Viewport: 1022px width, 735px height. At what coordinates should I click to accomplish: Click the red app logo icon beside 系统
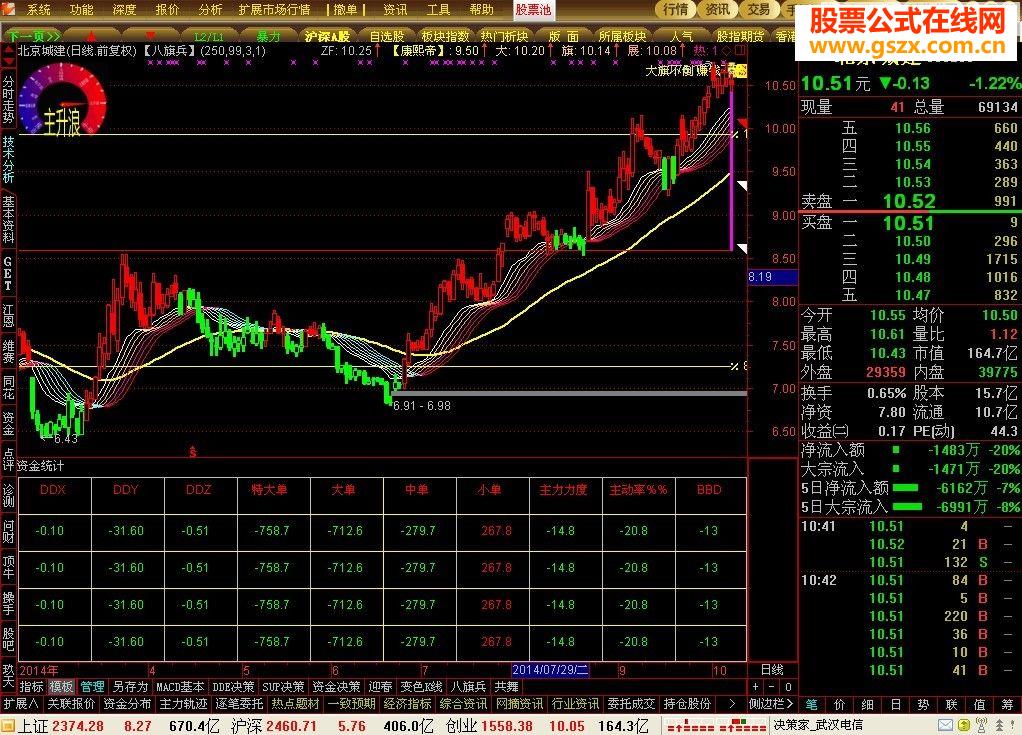point(9,9)
